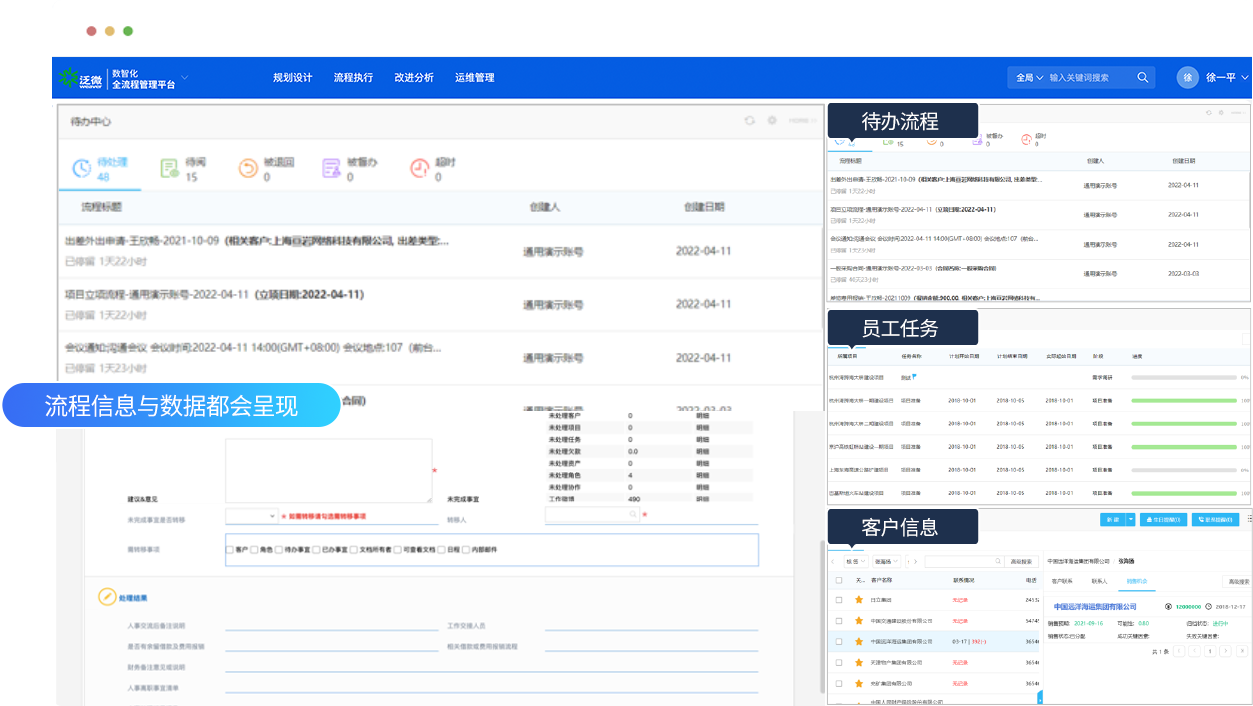Check the 客户 checkbox in 需转移事项
This screenshot has width=1253, height=706.
pyautogui.click(x=230, y=550)
